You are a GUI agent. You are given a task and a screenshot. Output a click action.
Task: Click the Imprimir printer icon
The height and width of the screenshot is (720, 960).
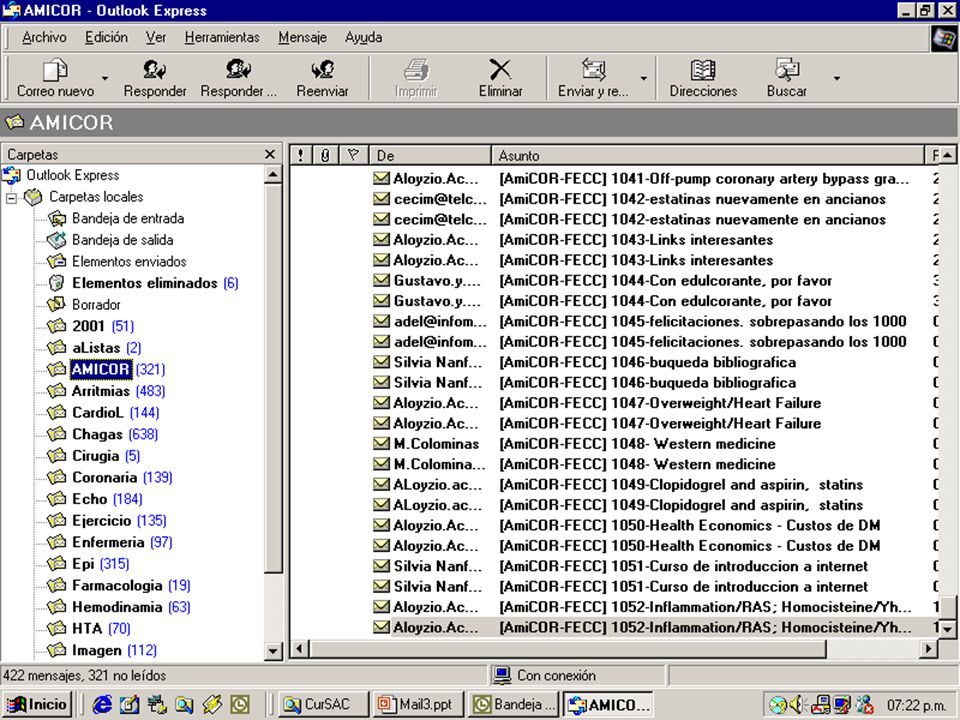coord(416,70)
